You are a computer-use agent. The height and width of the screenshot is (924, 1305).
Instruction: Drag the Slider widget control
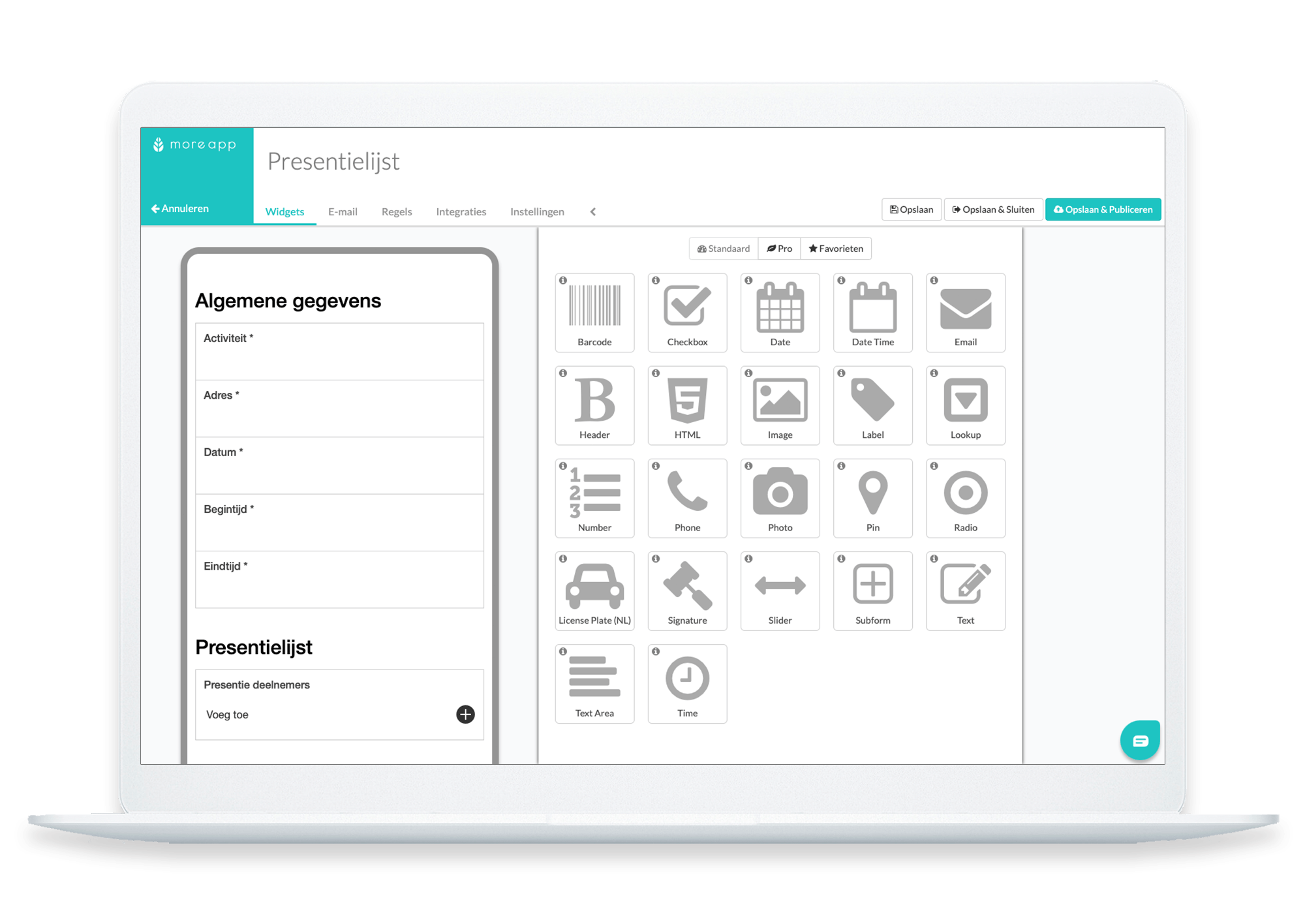point(780,596)
